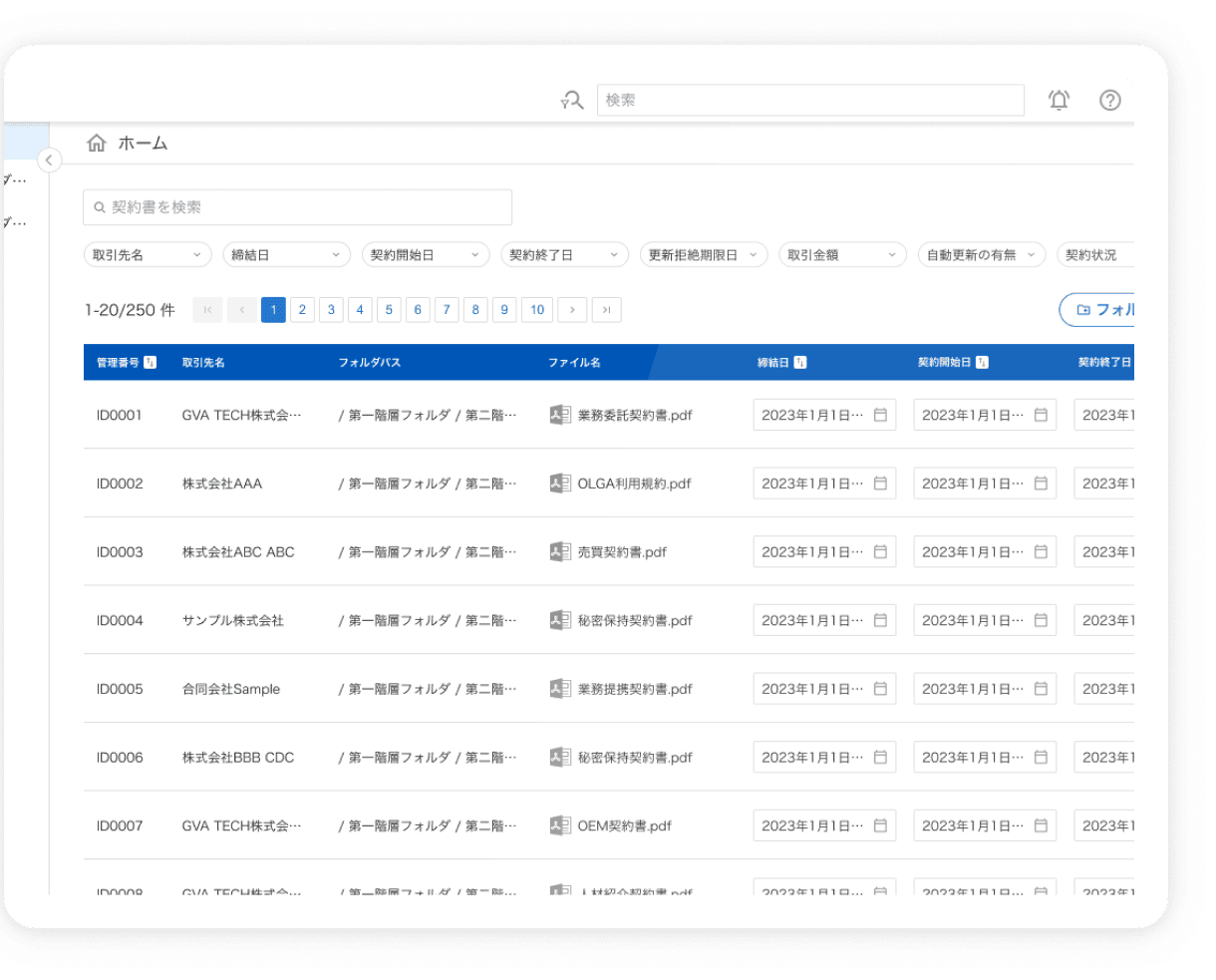Click the home icon in breadcrumb
This screenshot has width=1216, height=980.
click(x=97, y=144)
